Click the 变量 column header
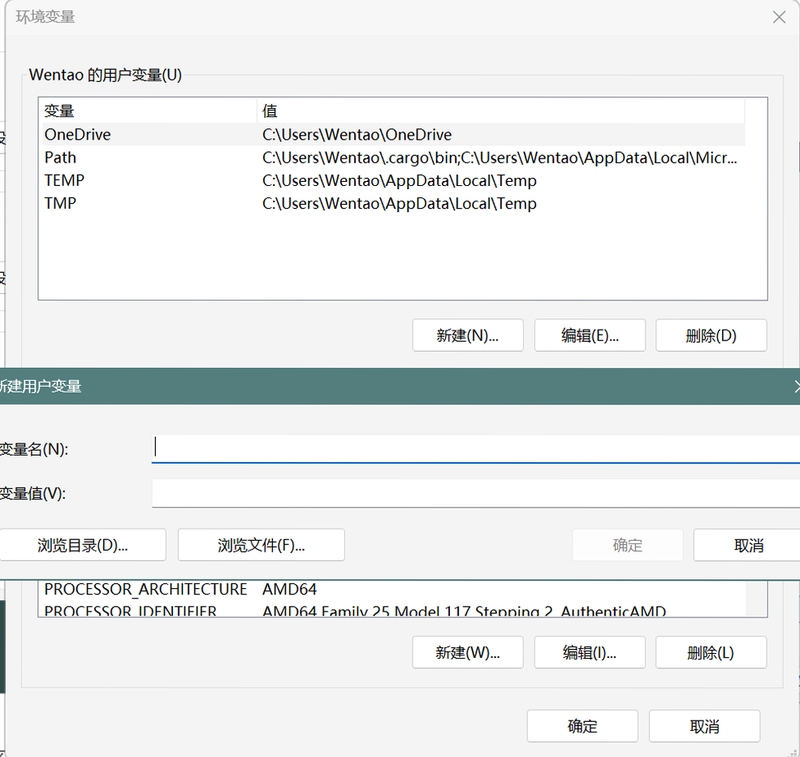This screenshot has width=800, height=757. tap(149, 111)
